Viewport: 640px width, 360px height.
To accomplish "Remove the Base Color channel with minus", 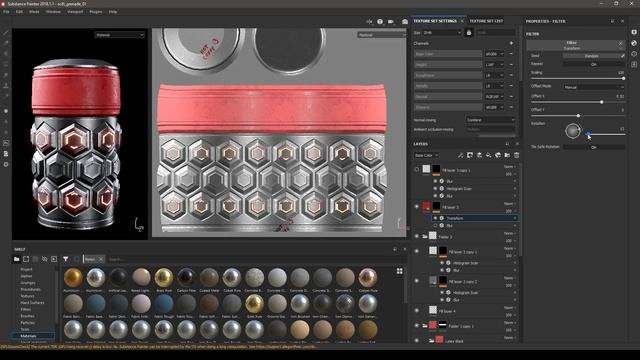I will [x=511, y=54].
